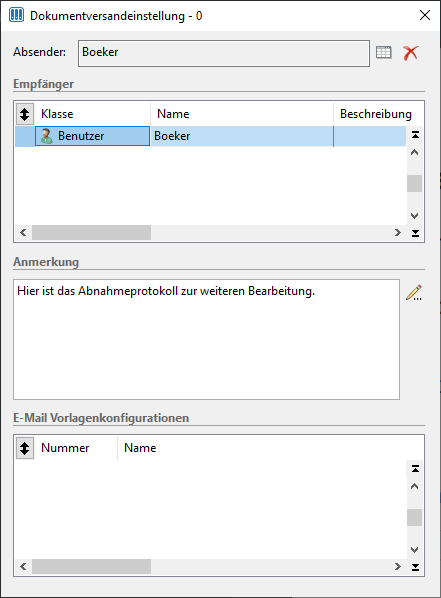
Task: Close the Dokumentversandeinstellung dialog
Action: (425, 15)
